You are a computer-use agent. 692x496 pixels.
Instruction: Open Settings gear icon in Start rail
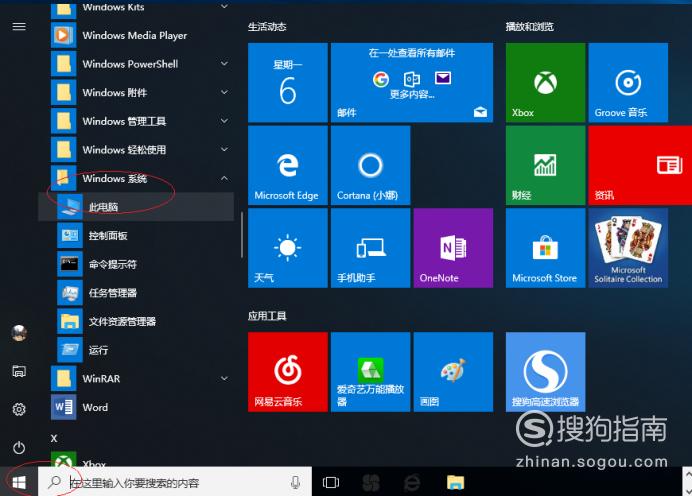coord(19,409)
